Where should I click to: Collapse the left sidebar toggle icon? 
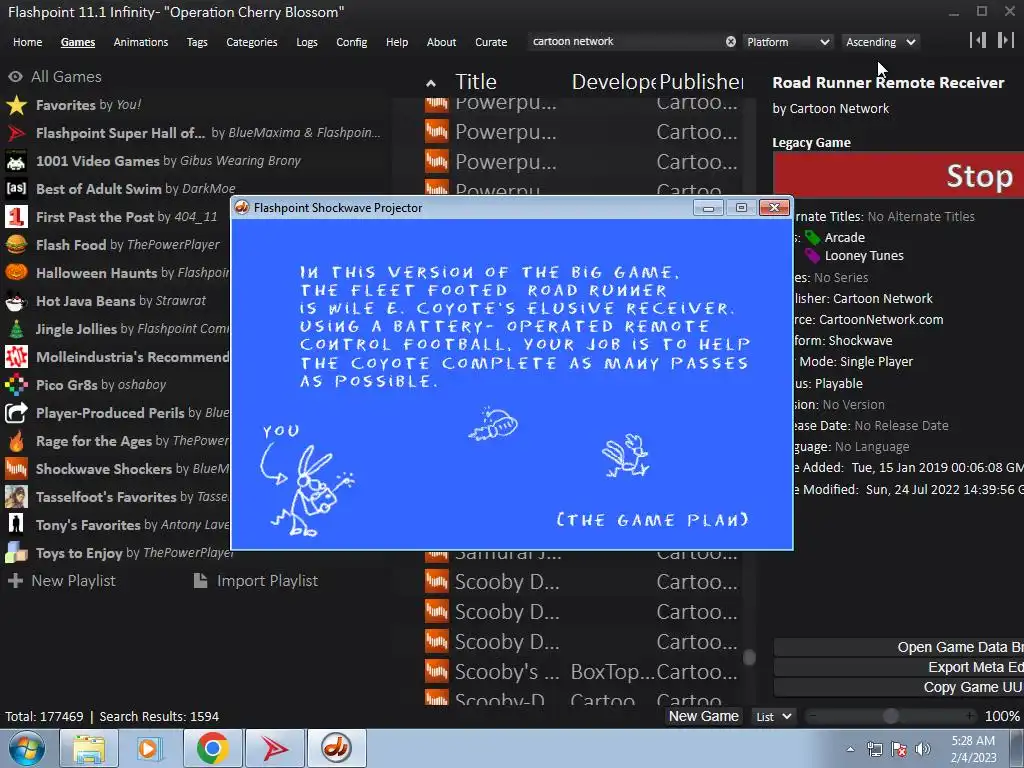pyautogui.click(x=978, y=40)
